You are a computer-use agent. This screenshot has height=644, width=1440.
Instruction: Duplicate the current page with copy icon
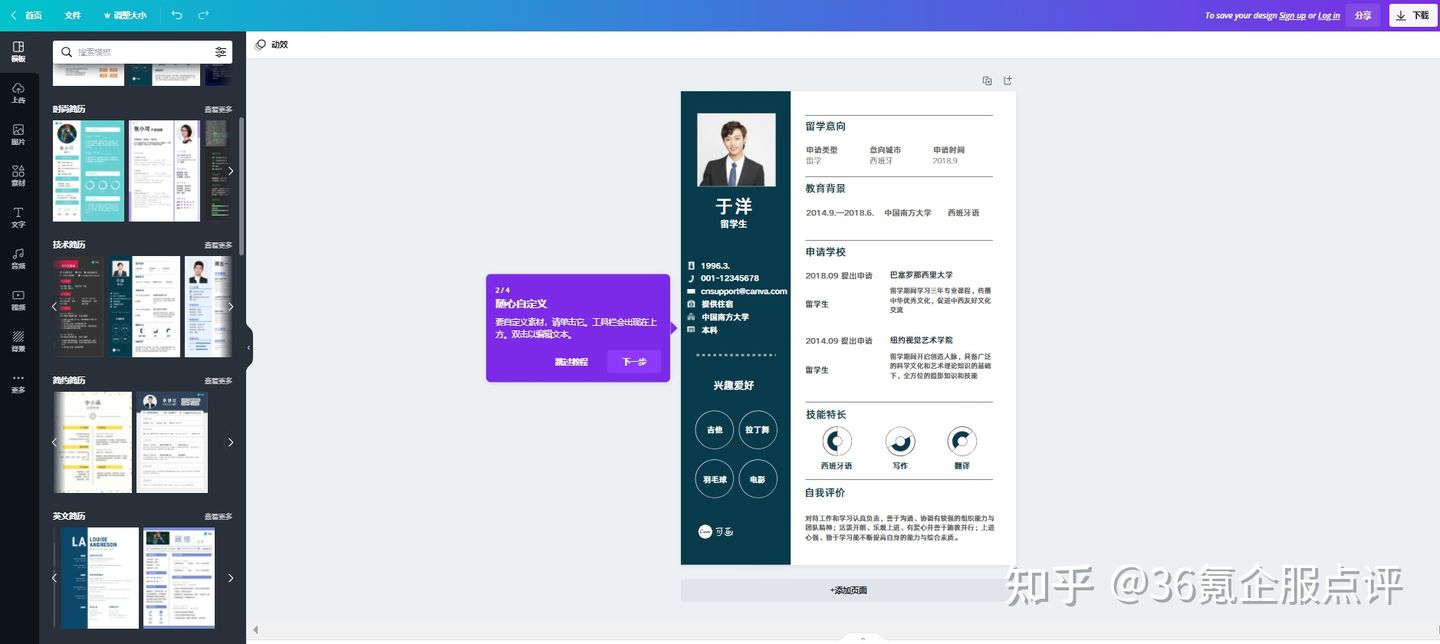985,79
